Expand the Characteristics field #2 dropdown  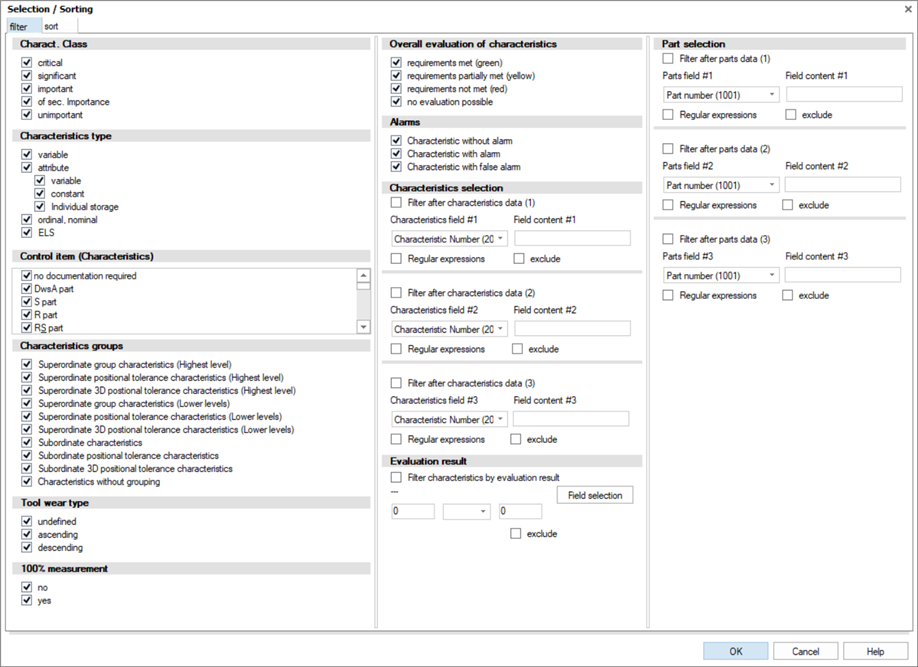(x=449, y=329)
